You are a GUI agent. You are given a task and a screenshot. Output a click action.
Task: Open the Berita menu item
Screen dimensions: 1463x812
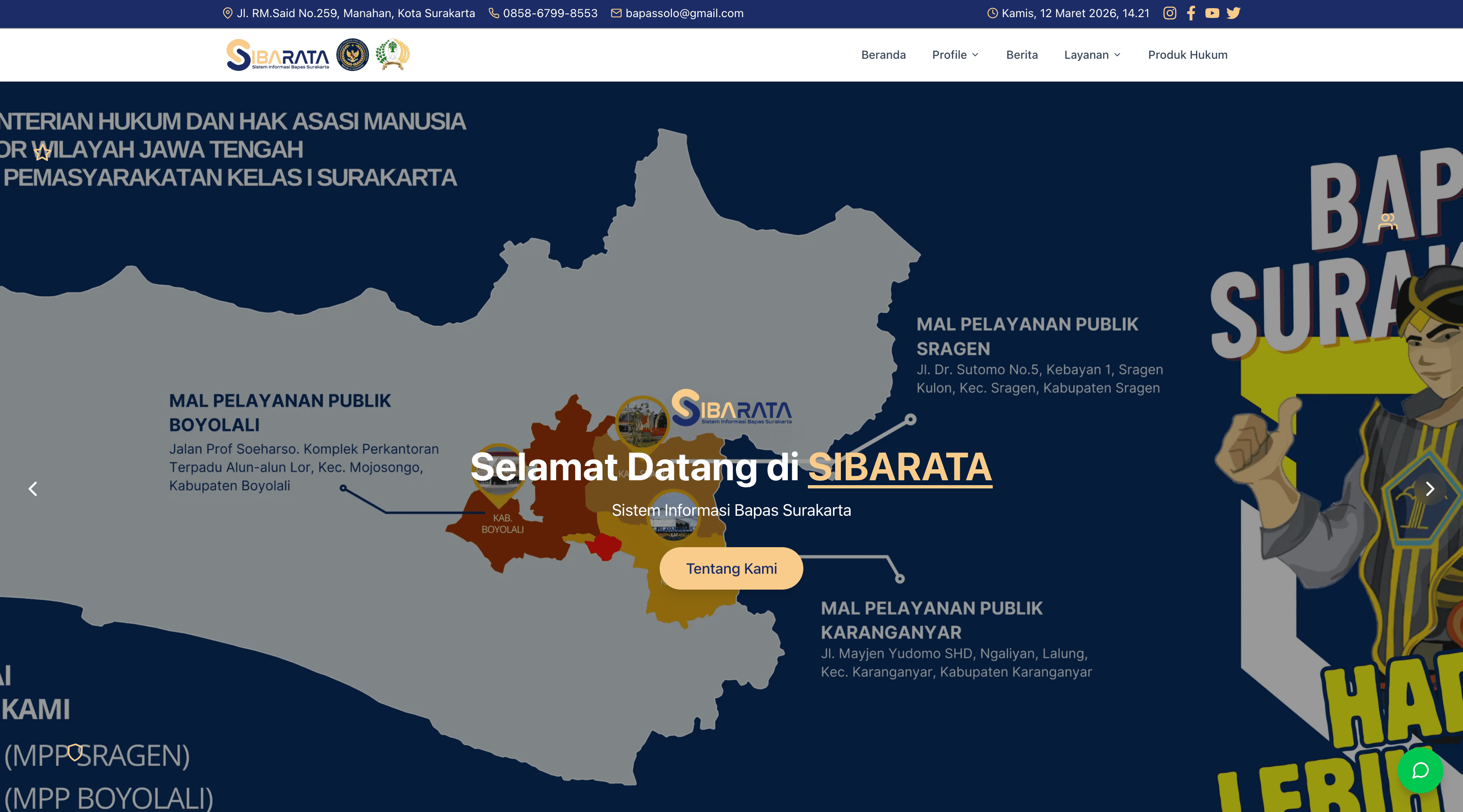pyautogui.click(x=1022, y=55)
